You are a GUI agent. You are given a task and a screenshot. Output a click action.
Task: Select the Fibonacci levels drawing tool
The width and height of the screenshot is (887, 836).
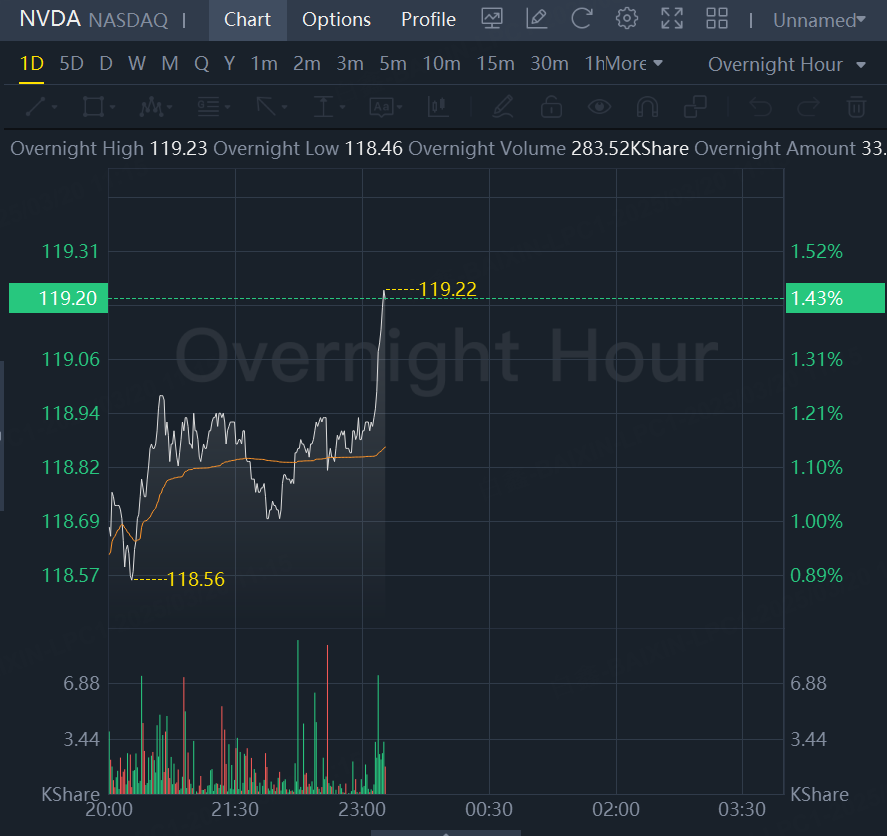tap(208, 106)
